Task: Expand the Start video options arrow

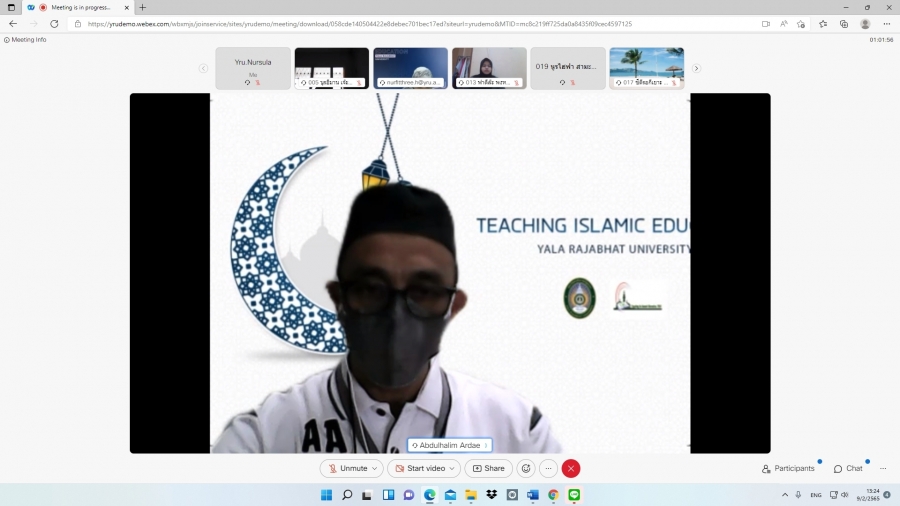Action: point(453,468)
